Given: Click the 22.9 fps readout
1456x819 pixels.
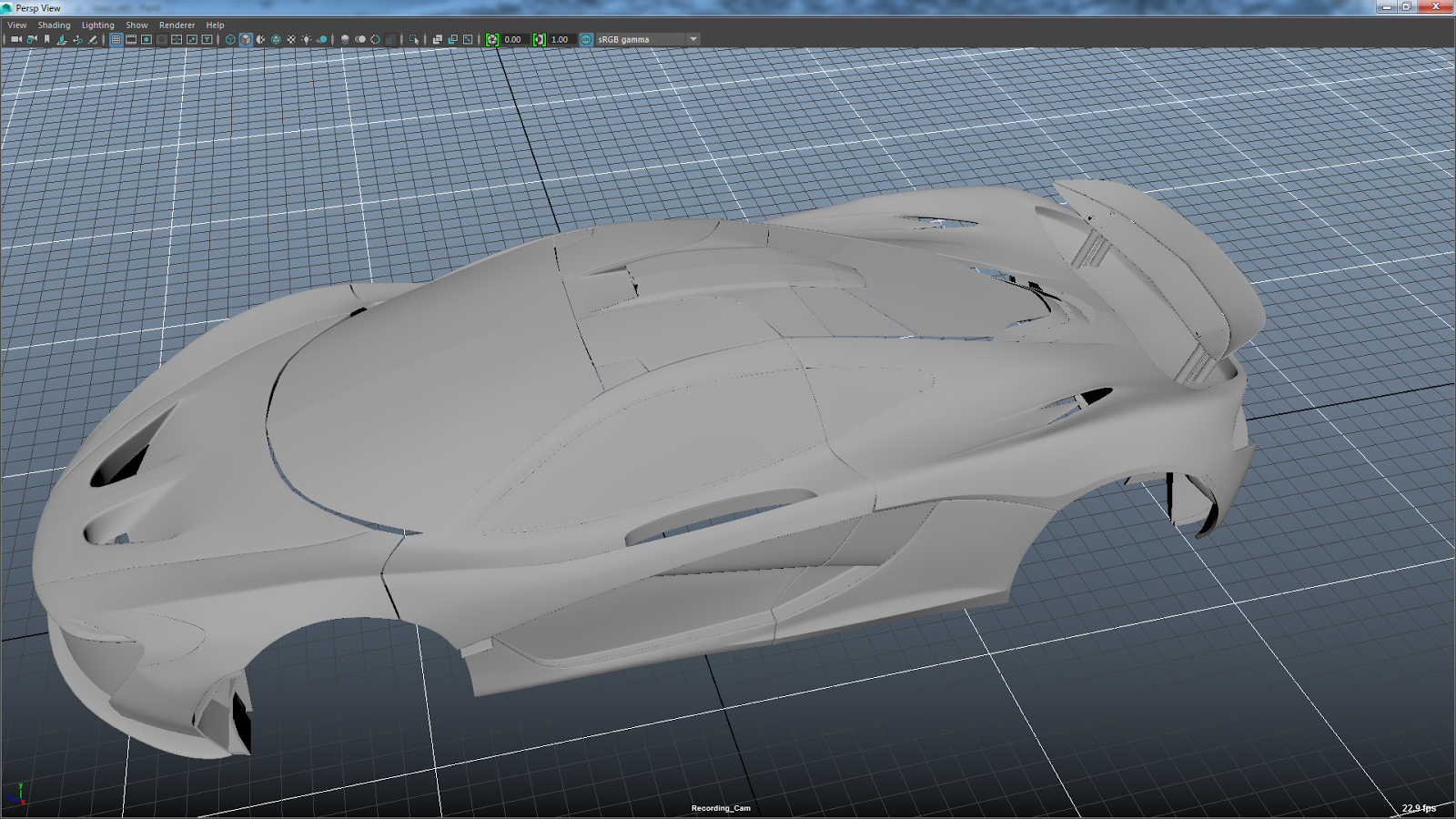Looking at the screenshot, I should 1419,808.
